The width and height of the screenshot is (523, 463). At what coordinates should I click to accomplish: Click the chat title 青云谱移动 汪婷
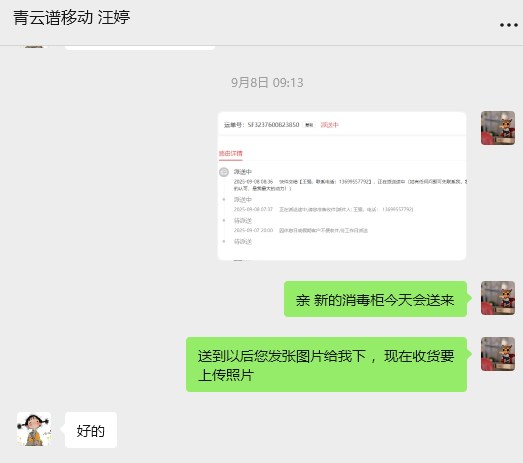tap(71, 17)
